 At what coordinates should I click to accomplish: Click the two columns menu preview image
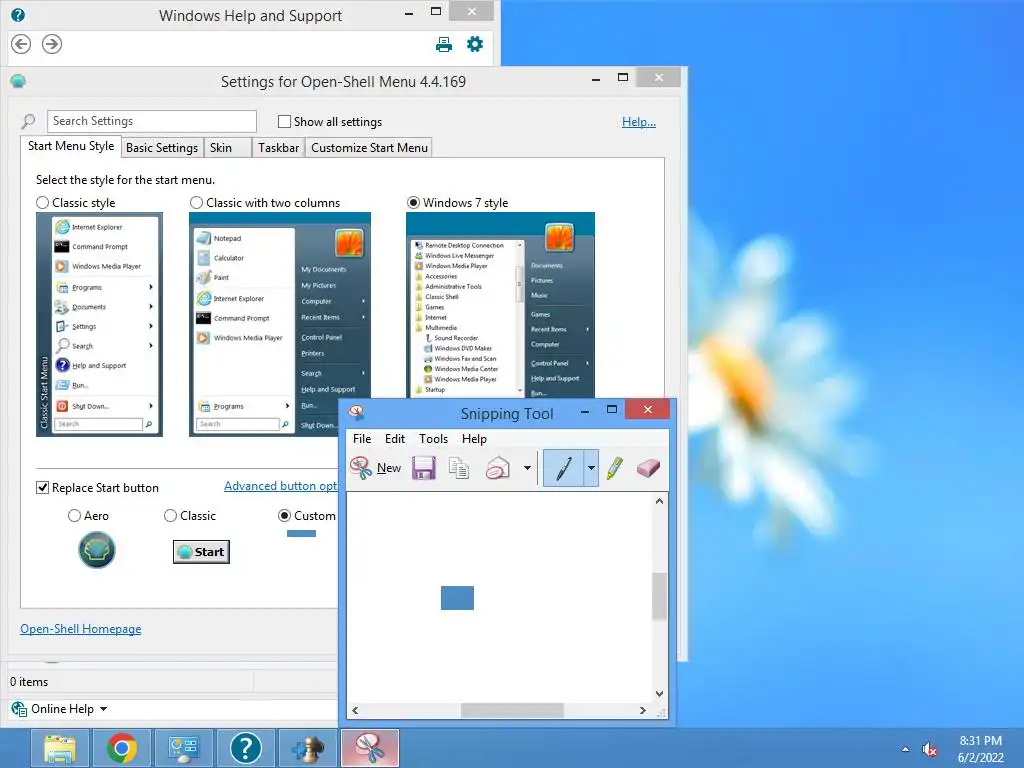[280, 325]
